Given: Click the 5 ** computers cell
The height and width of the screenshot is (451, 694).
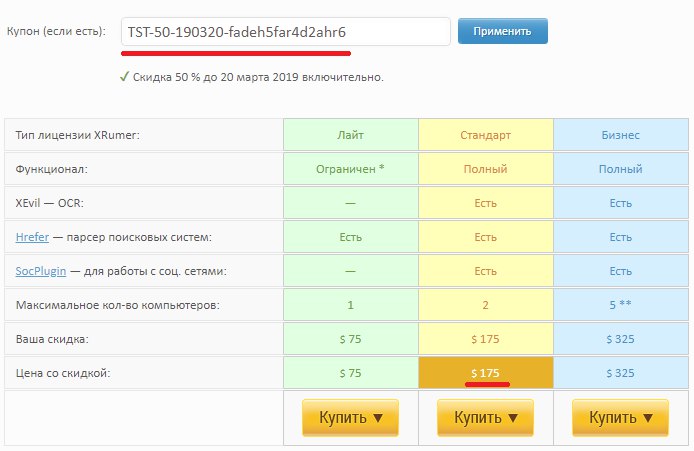Looking at the screenshot, I should click(621, 305).
